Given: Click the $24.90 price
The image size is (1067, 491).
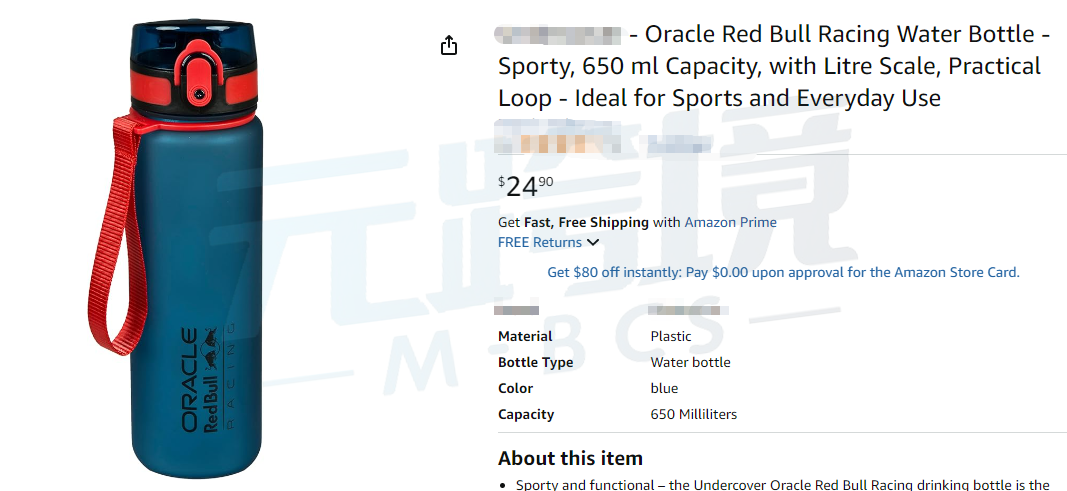Looking at the screenshot, I should [x=525, y=186].
